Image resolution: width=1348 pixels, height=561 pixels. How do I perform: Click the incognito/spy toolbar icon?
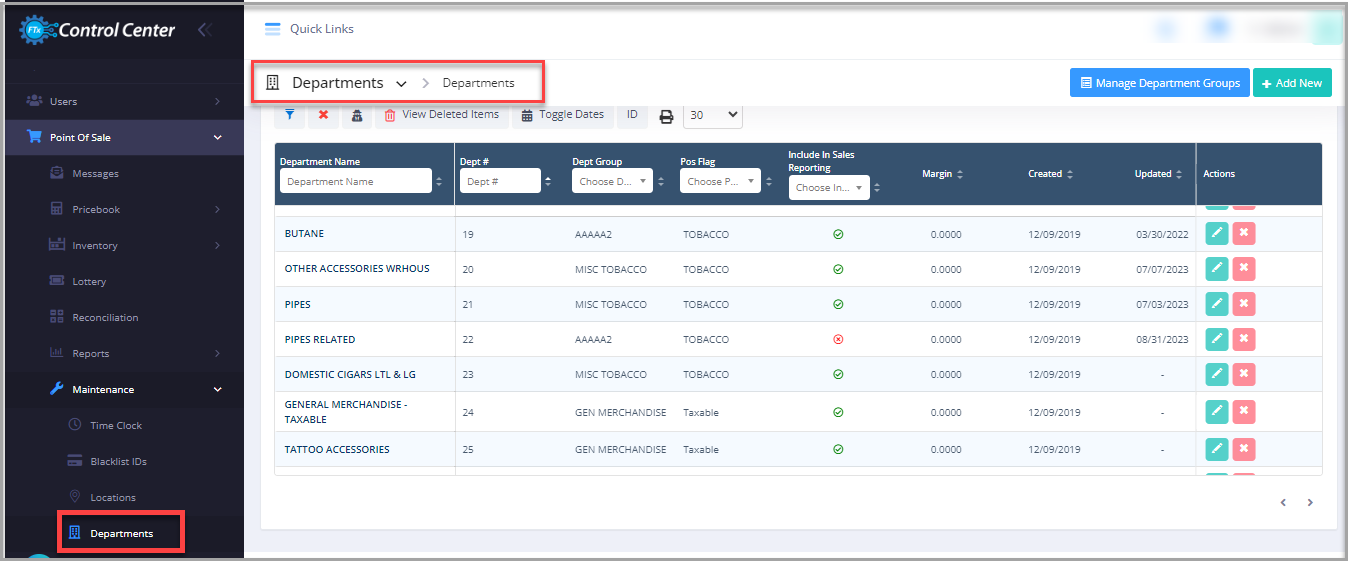coord(357,115)
